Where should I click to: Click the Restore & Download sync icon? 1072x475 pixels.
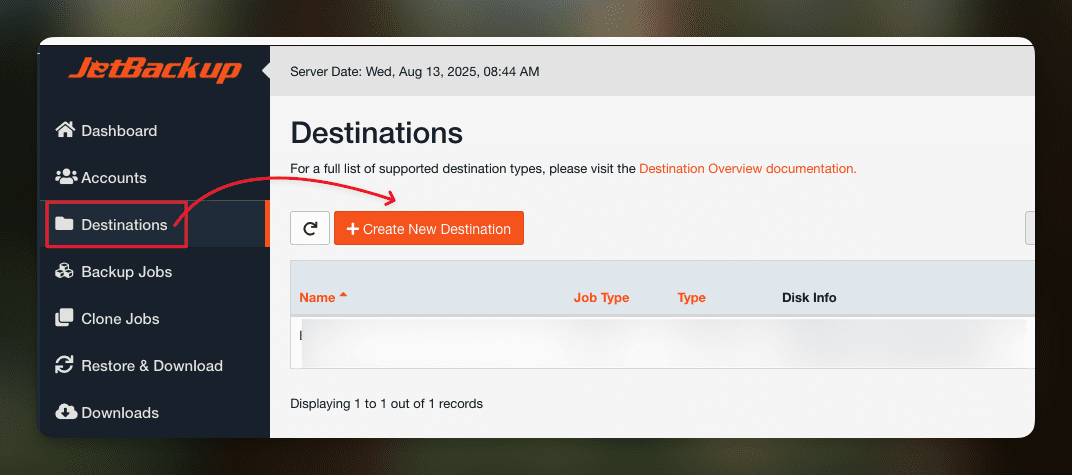point(65,366)
